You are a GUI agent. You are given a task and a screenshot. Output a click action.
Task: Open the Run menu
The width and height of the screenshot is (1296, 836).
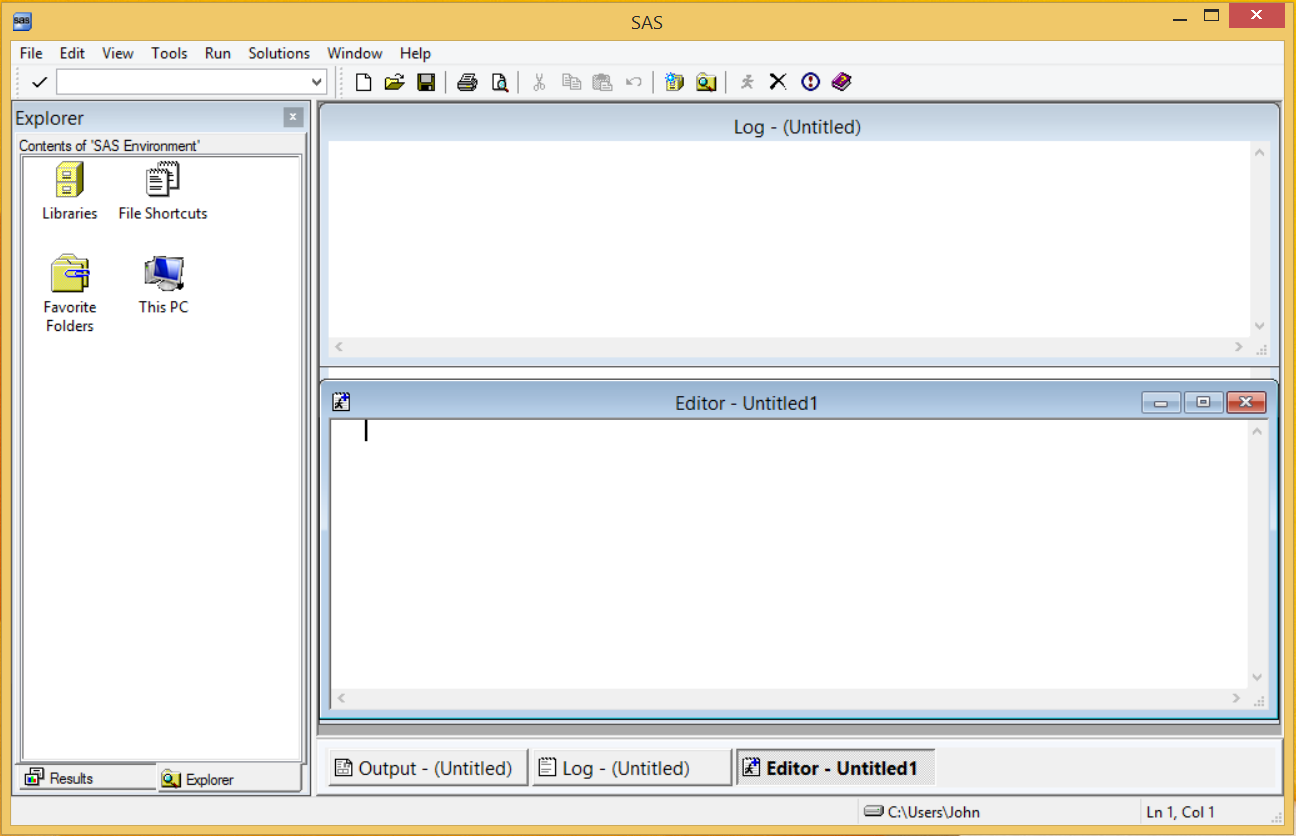click(x=217, y=53)
